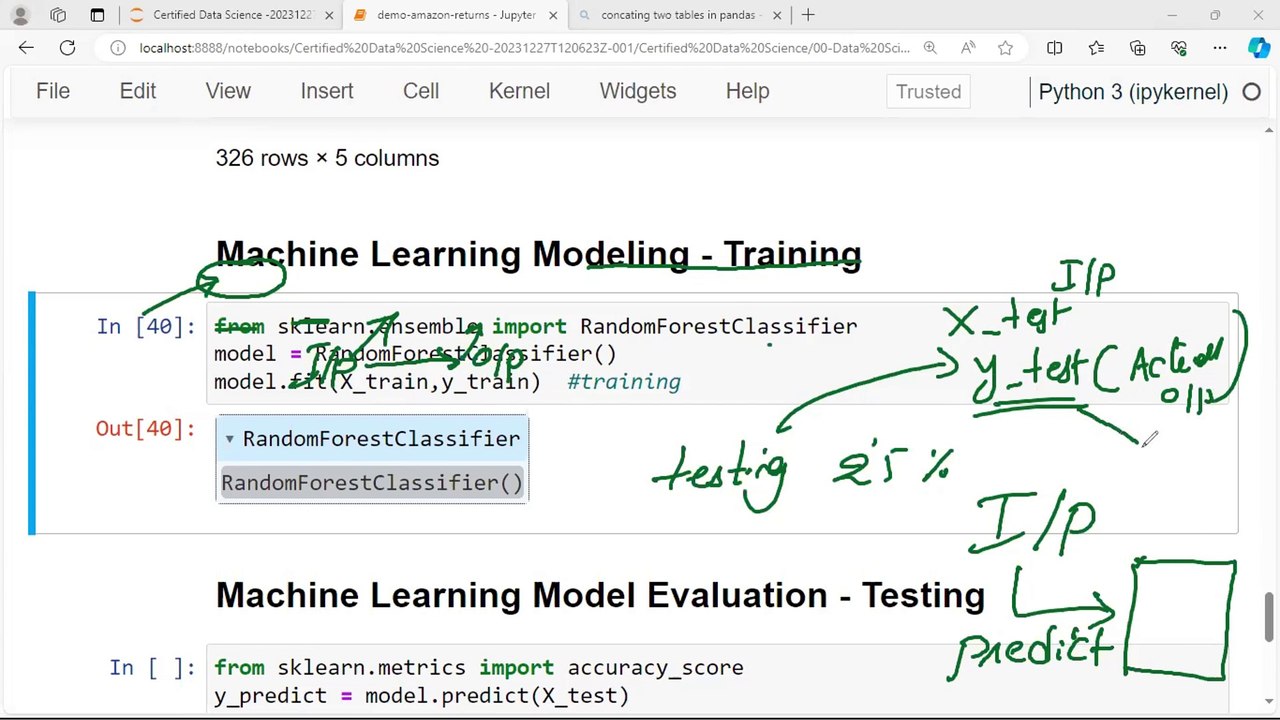Viewport: 1280px width, 720px height.
Task: Close the concating two tables tab
Action: [x=777, y=15]
